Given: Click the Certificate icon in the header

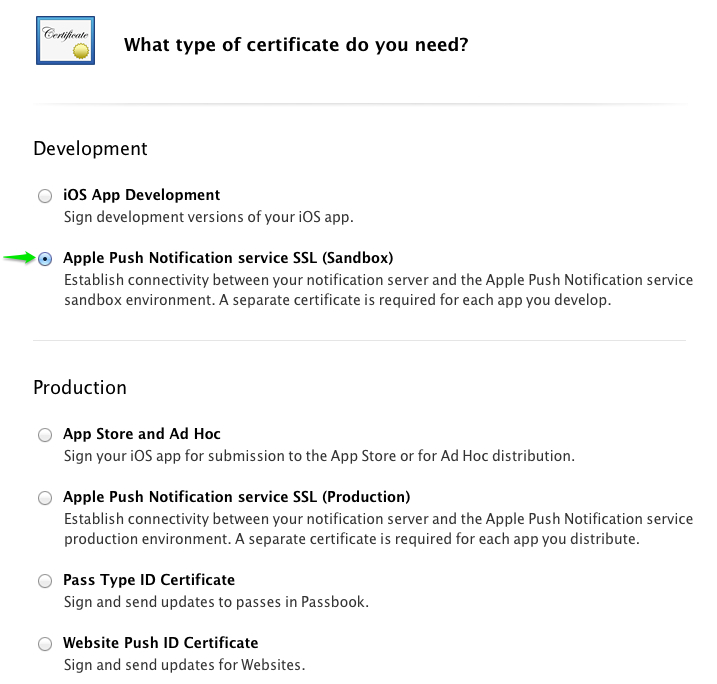Looking at the screenshot, I should (65, 41).
